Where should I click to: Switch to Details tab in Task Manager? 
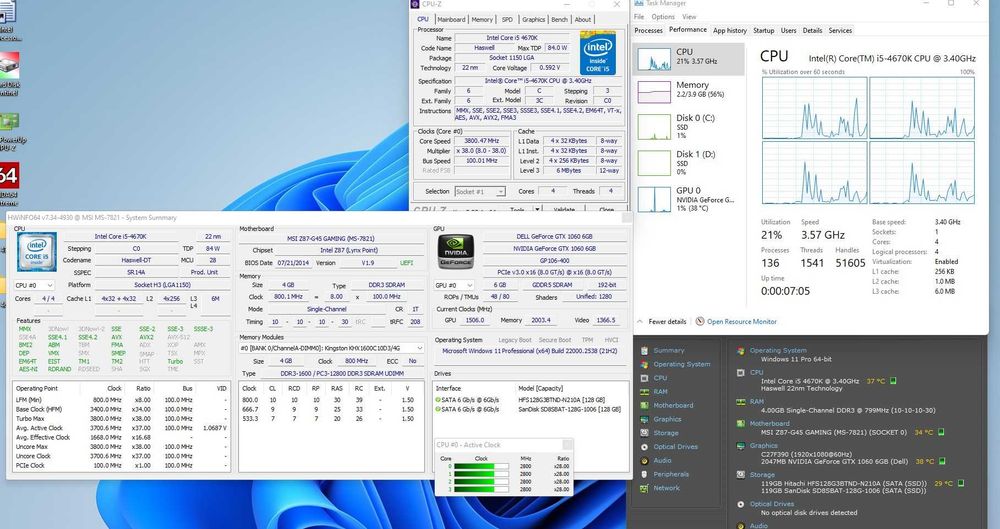click(812, 30)
